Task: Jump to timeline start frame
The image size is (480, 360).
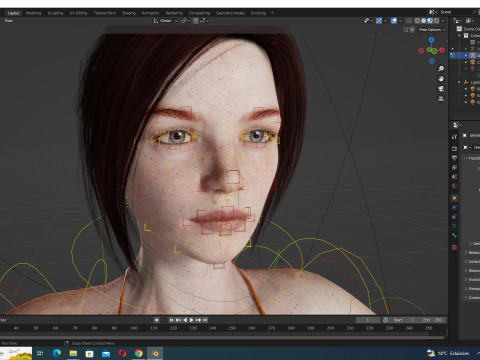Action: [x=171, y=320]
